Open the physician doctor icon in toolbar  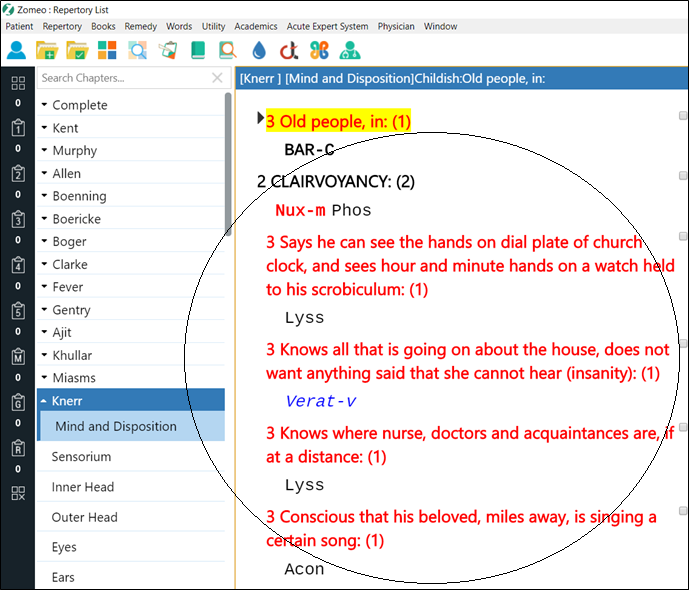350,50
